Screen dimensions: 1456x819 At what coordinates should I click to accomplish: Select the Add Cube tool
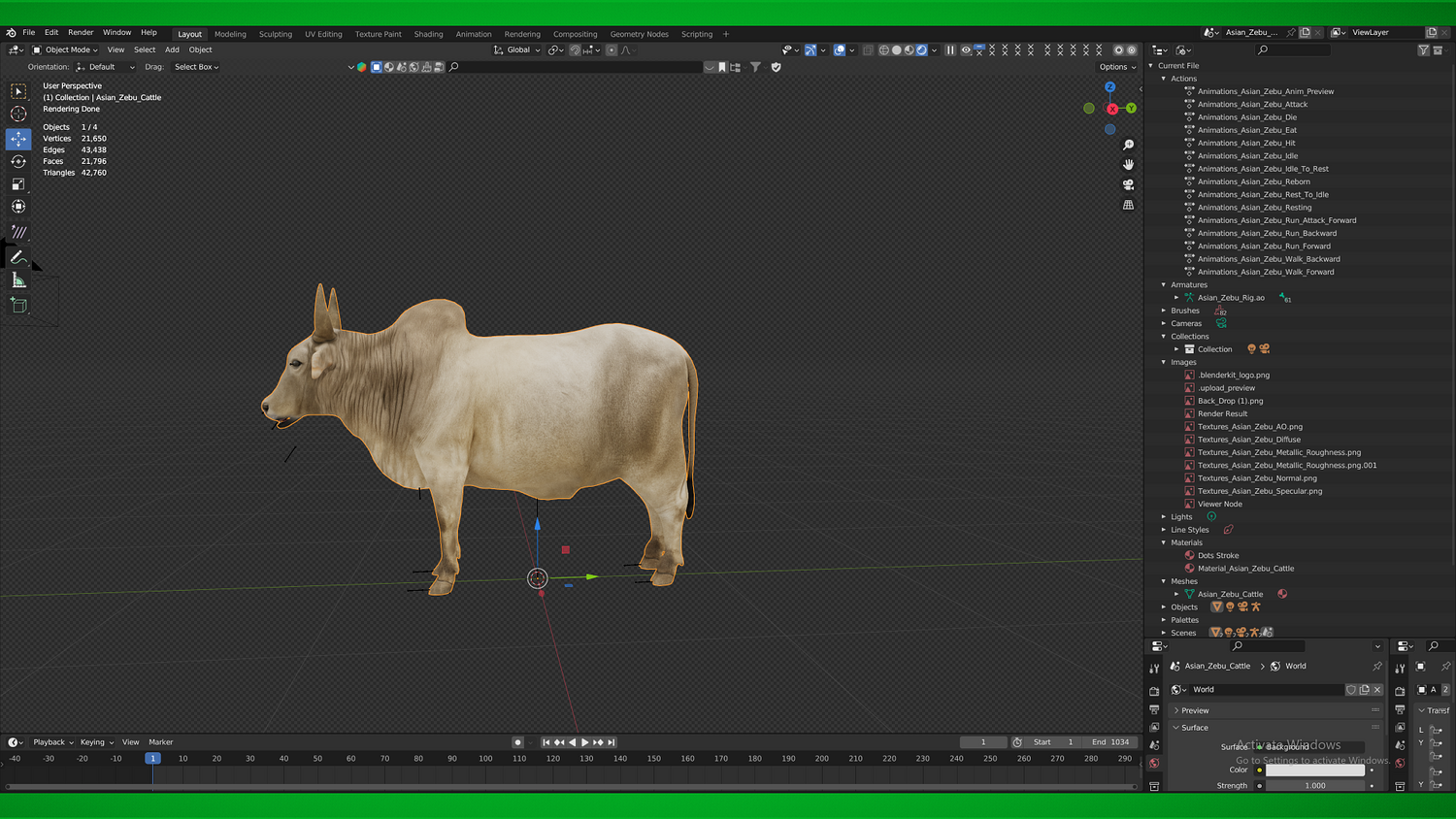point(18,305)
